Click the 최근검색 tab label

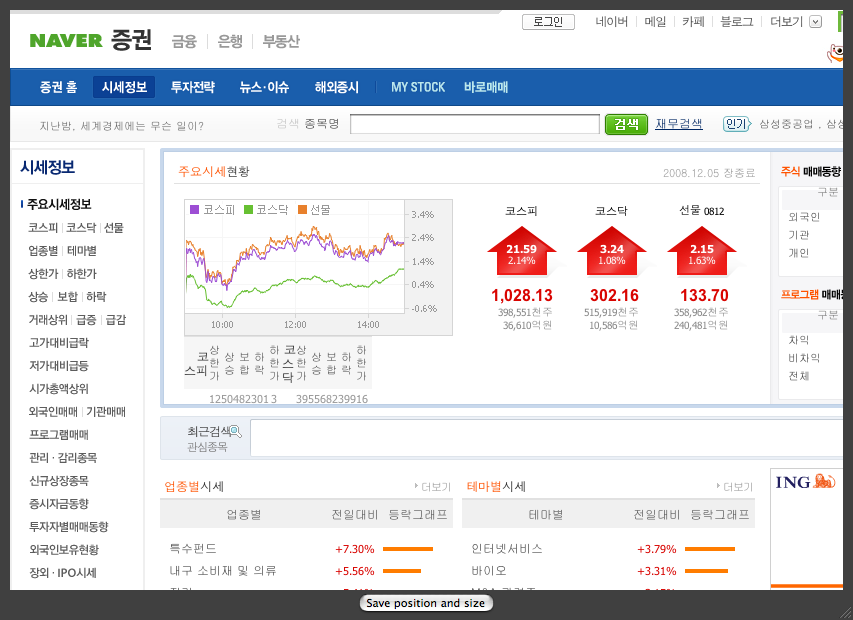(209, 432)
